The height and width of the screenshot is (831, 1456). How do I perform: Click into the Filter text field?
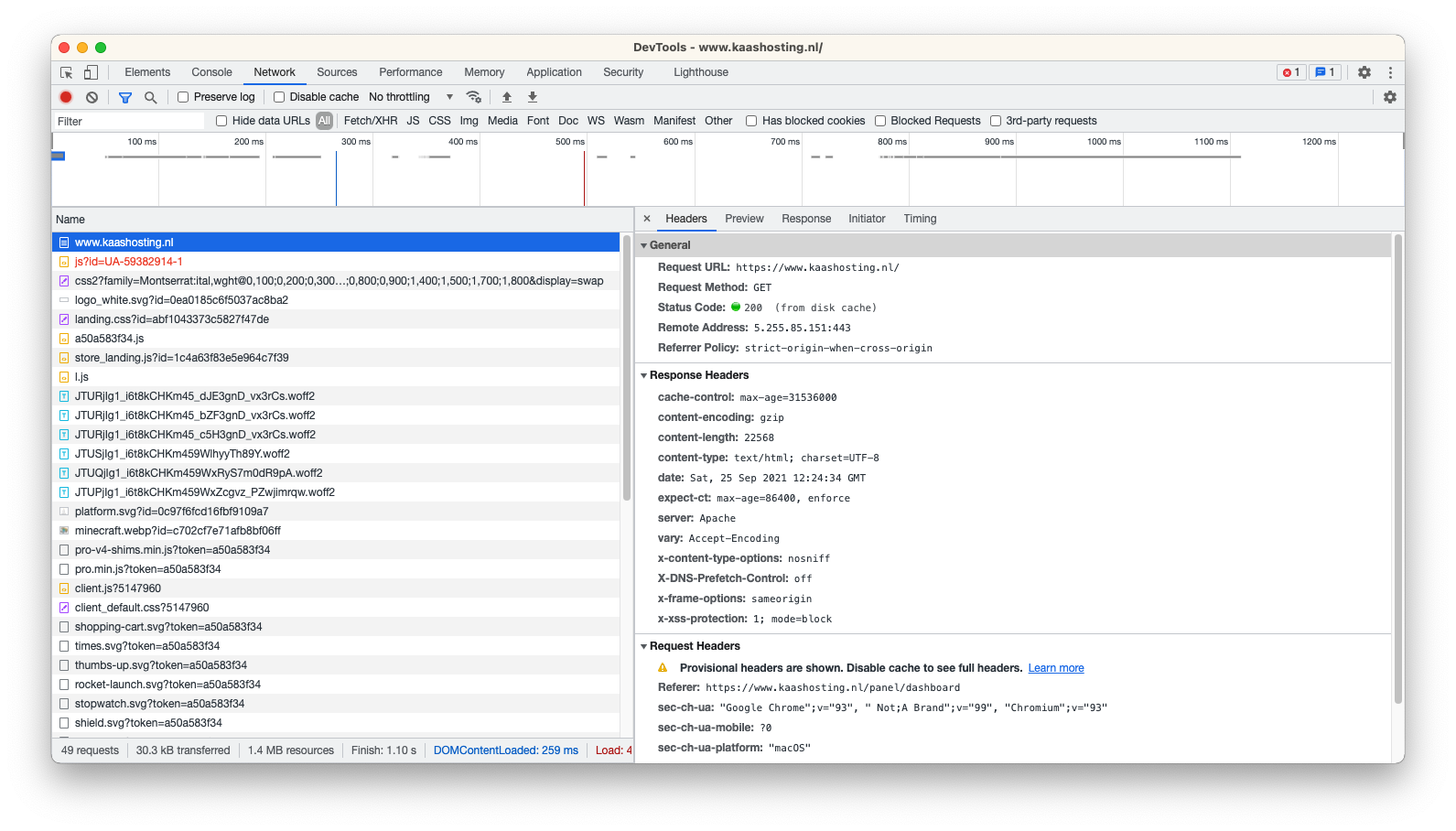pos(128,121)
